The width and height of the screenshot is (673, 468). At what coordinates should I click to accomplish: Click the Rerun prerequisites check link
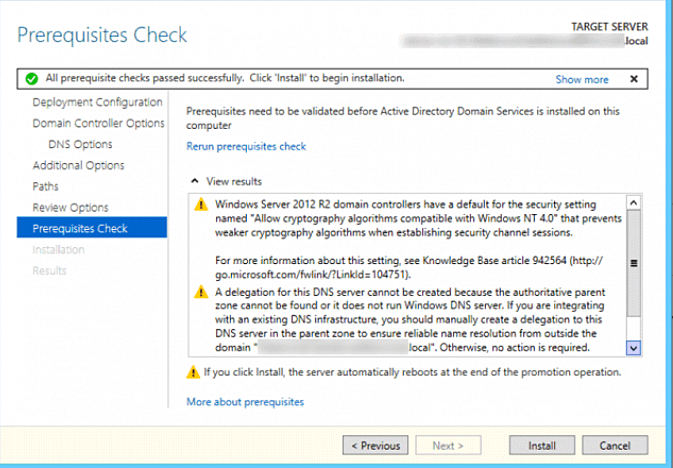[x=246, y=147]
